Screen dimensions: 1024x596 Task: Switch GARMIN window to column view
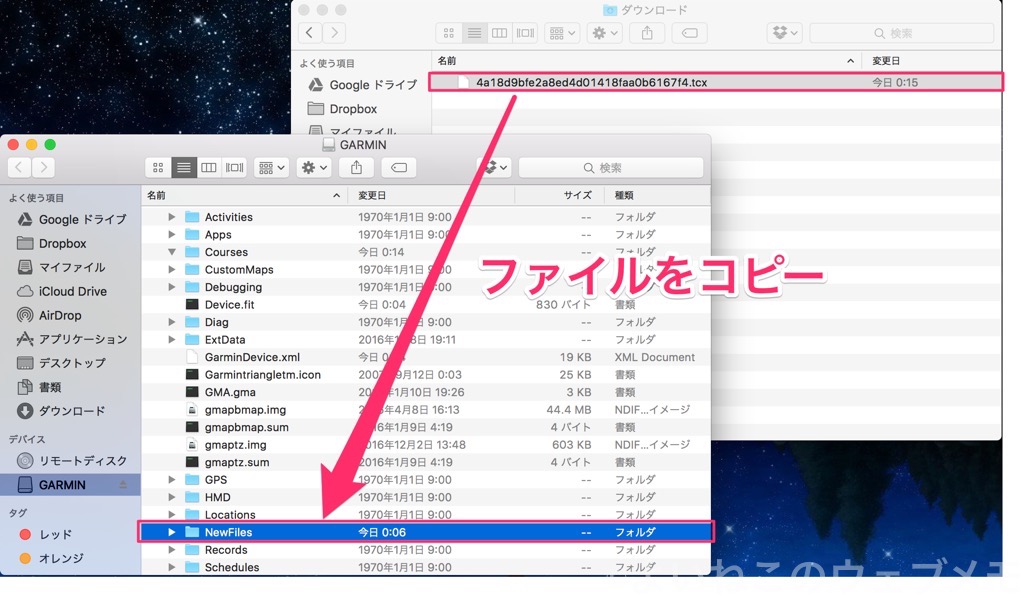(209, 168)
